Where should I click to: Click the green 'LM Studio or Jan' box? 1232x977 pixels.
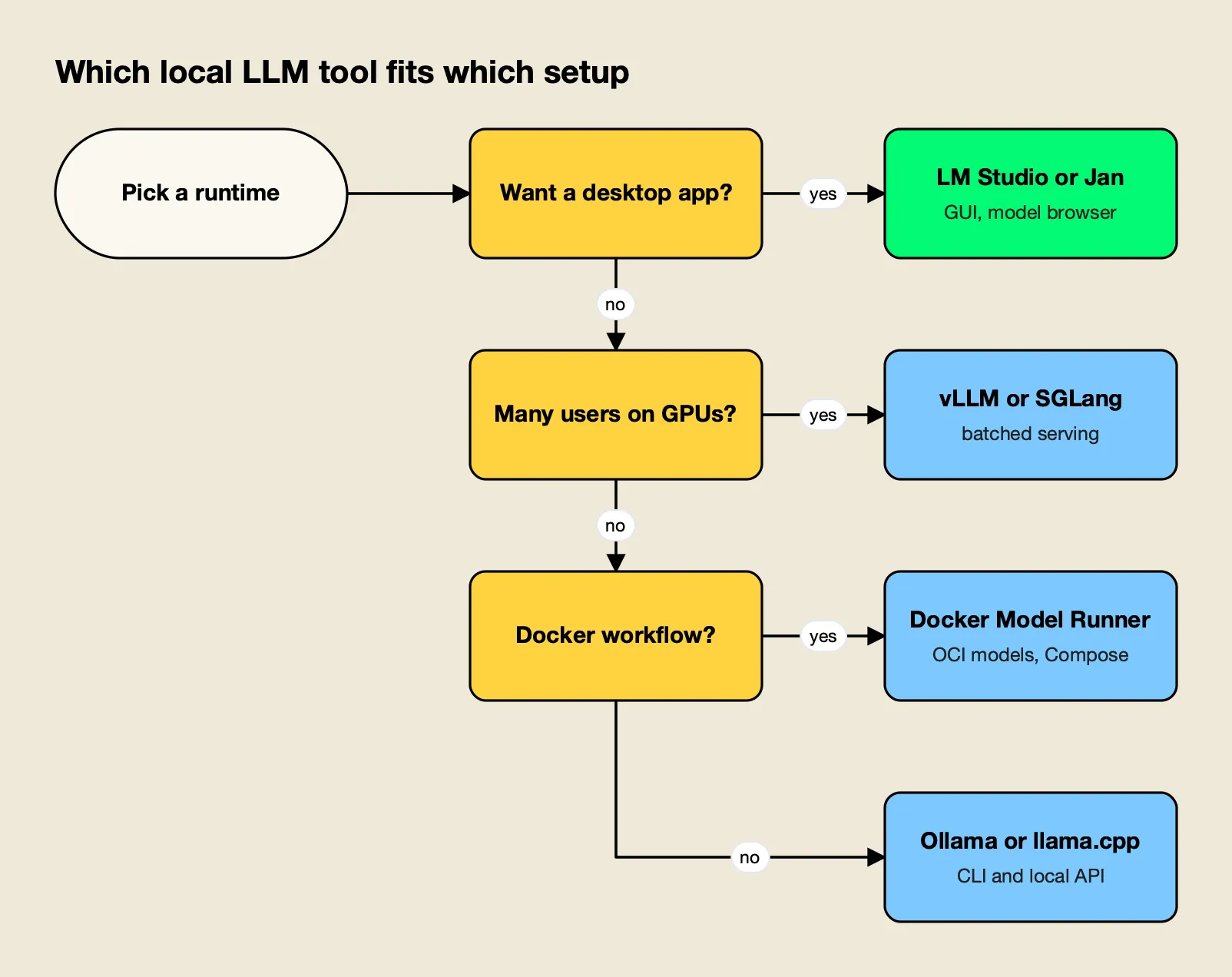1031,194
